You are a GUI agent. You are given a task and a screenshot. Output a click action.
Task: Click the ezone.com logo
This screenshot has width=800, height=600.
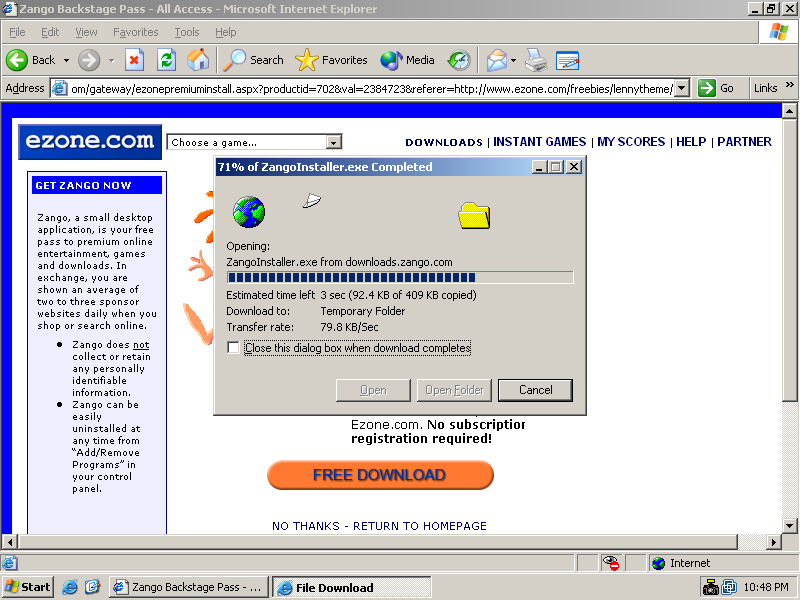point(90,142)
